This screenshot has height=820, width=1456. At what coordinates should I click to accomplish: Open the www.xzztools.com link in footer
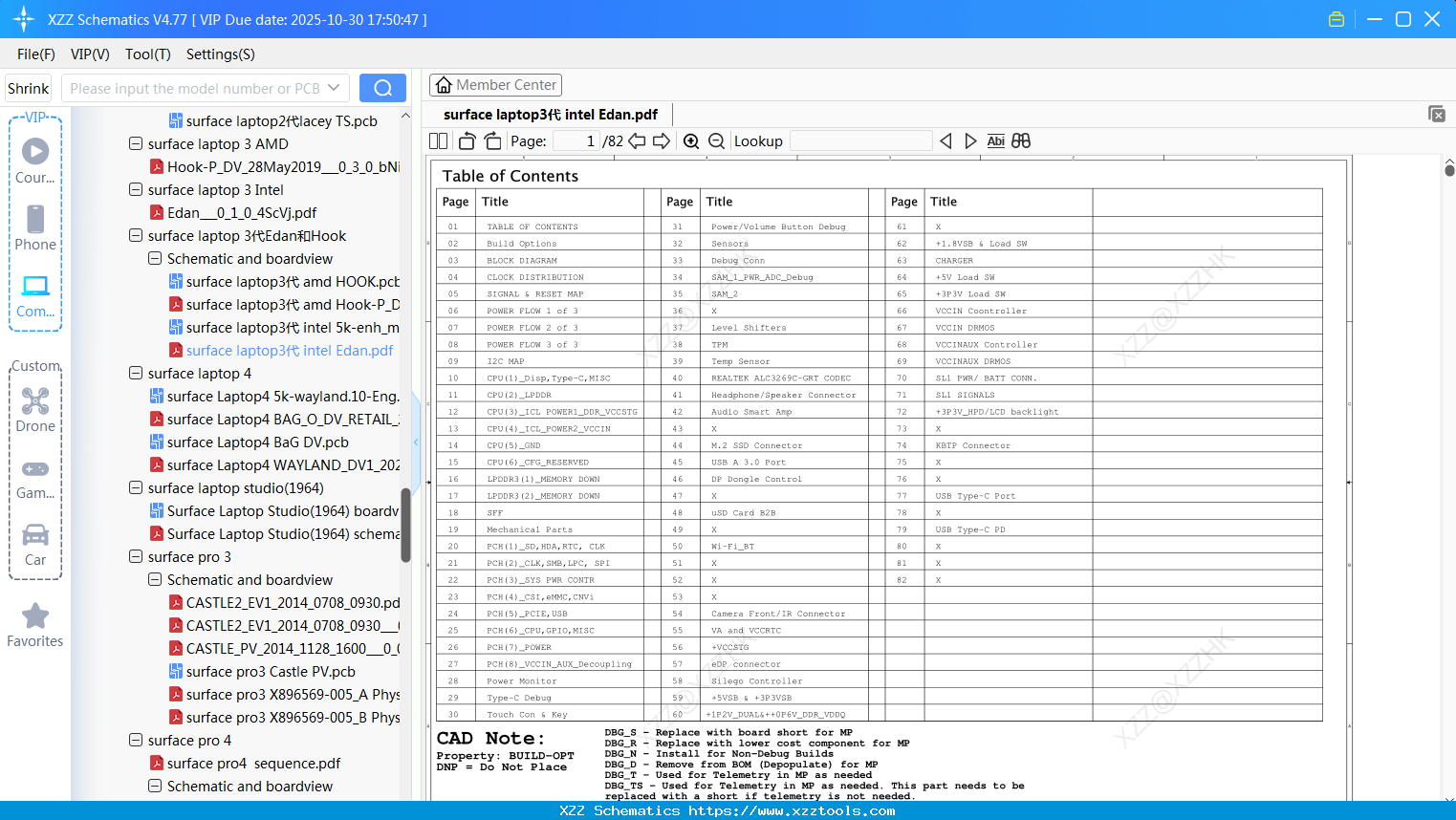tap(792, 810)
